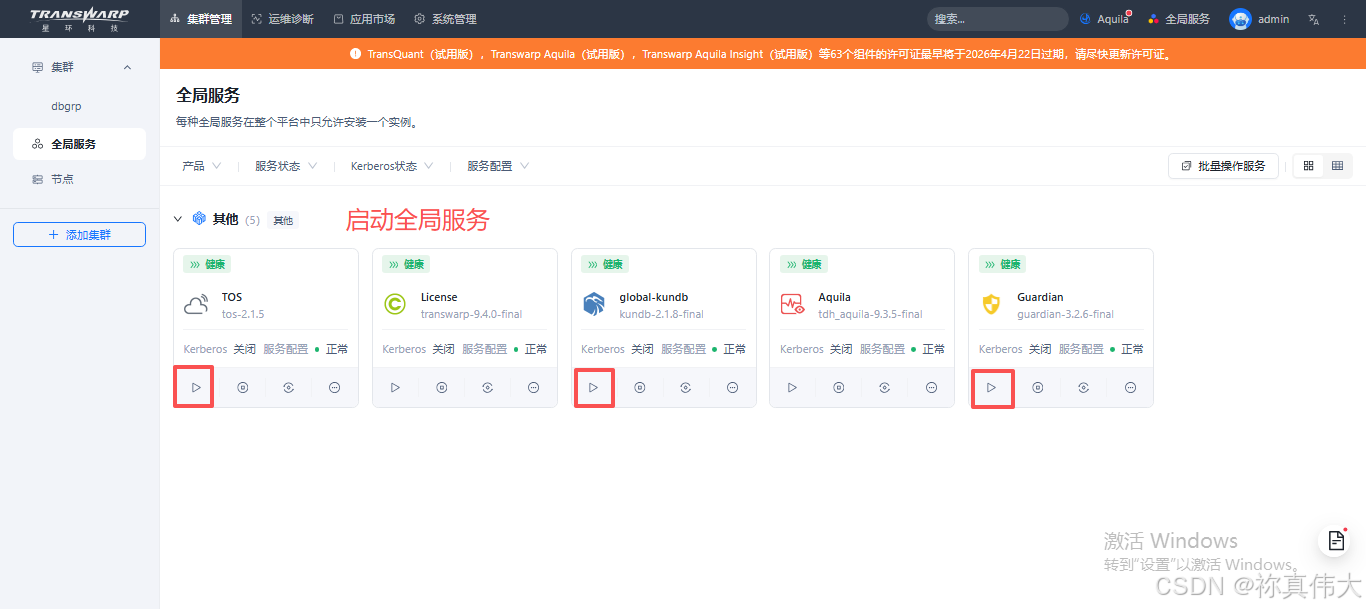The height and width of the screenshot is (609, 1366).
Task: Click the 健康 status tag on Aquila
Action: 803,264
